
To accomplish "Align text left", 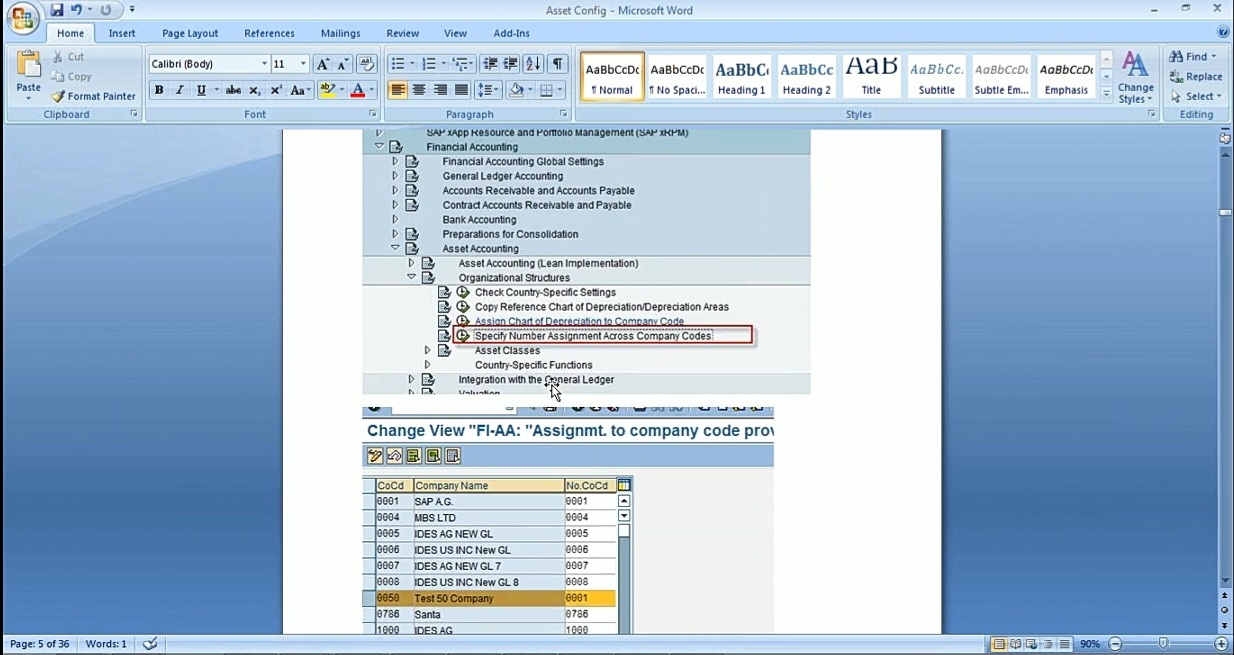I will [398, 90].
